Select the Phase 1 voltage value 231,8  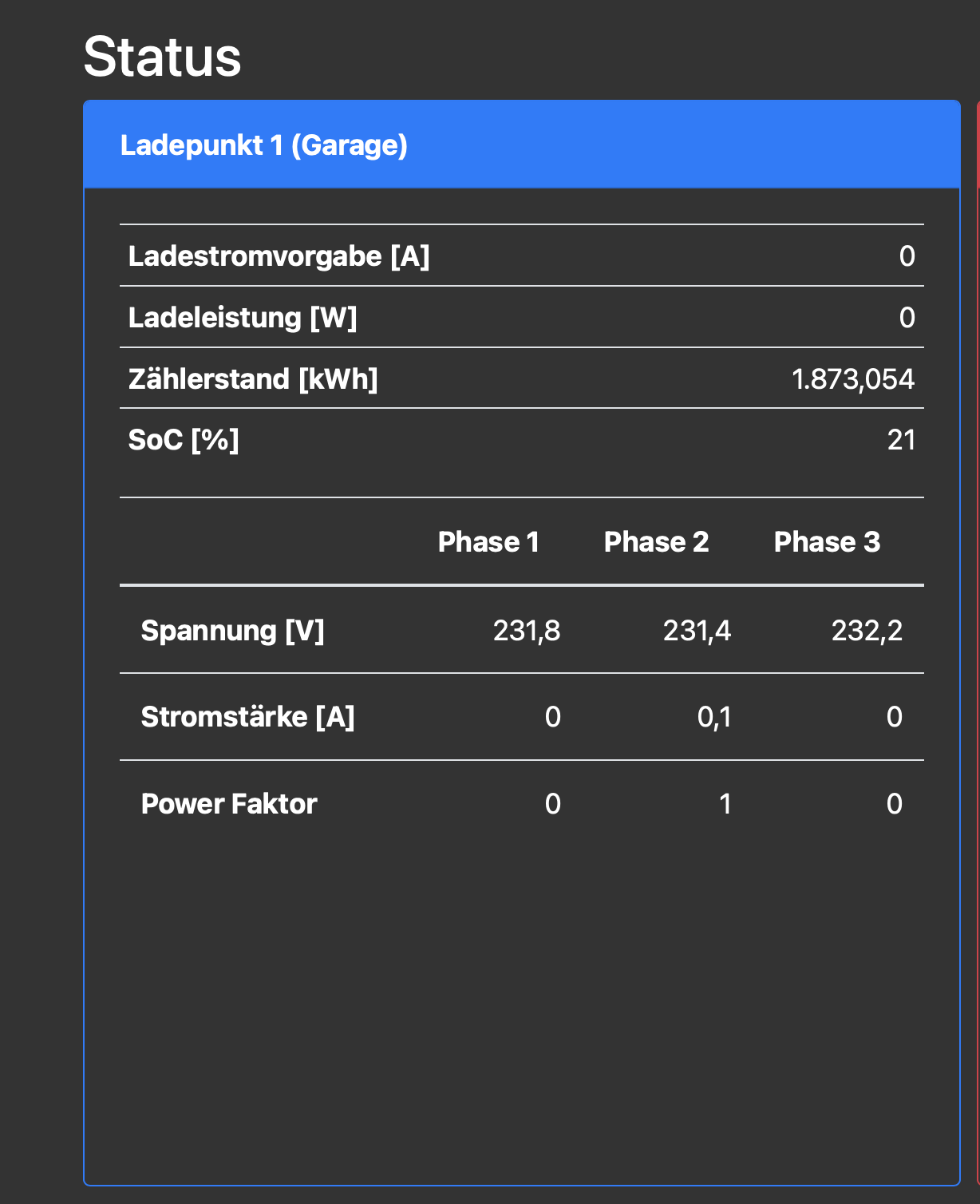point(527,631)
